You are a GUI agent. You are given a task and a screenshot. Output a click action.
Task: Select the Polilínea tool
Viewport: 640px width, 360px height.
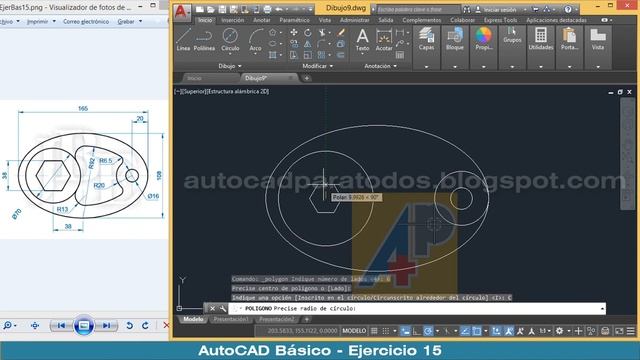point(204,40)
